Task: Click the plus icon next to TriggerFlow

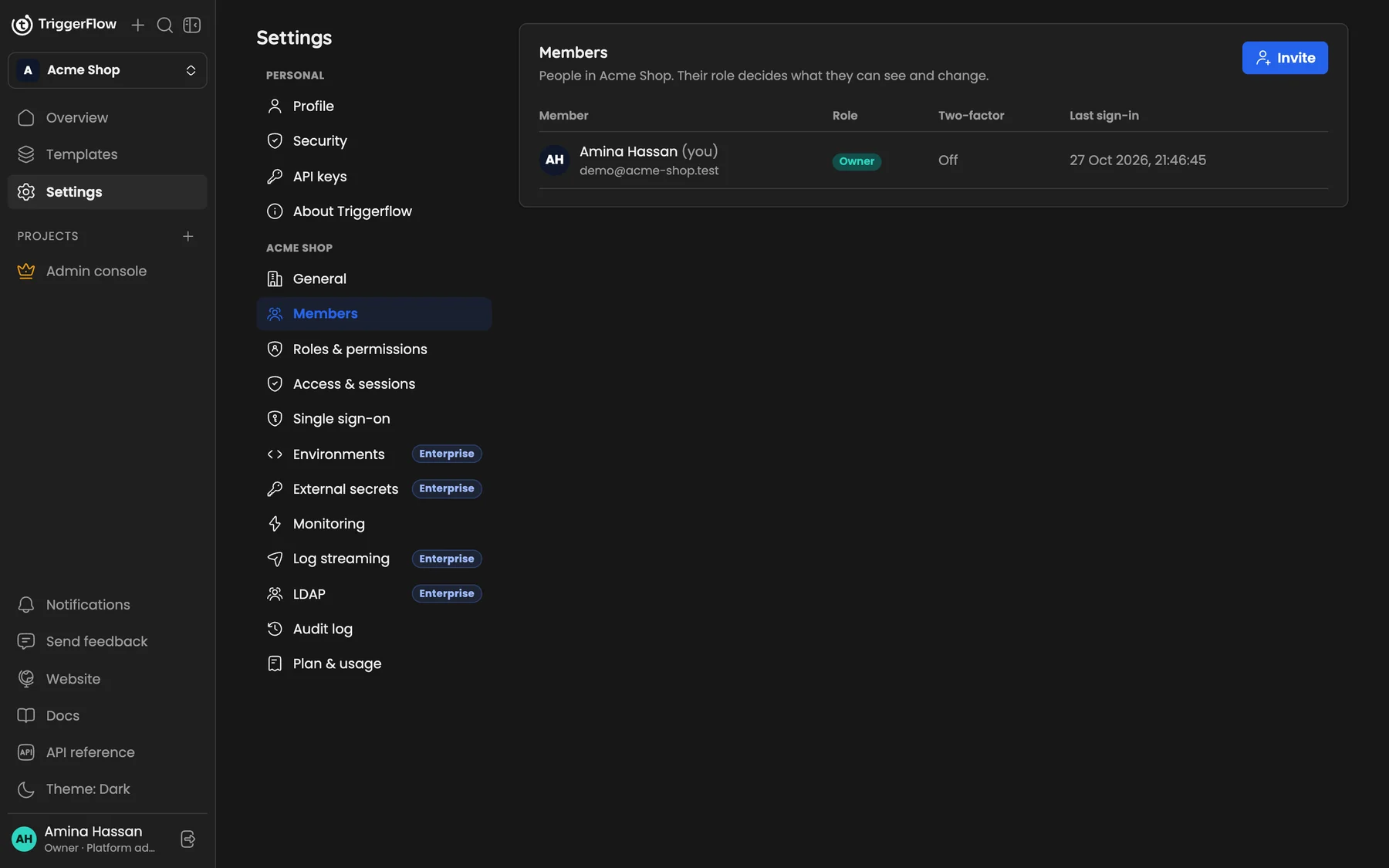Action: [x=138, y=25]
